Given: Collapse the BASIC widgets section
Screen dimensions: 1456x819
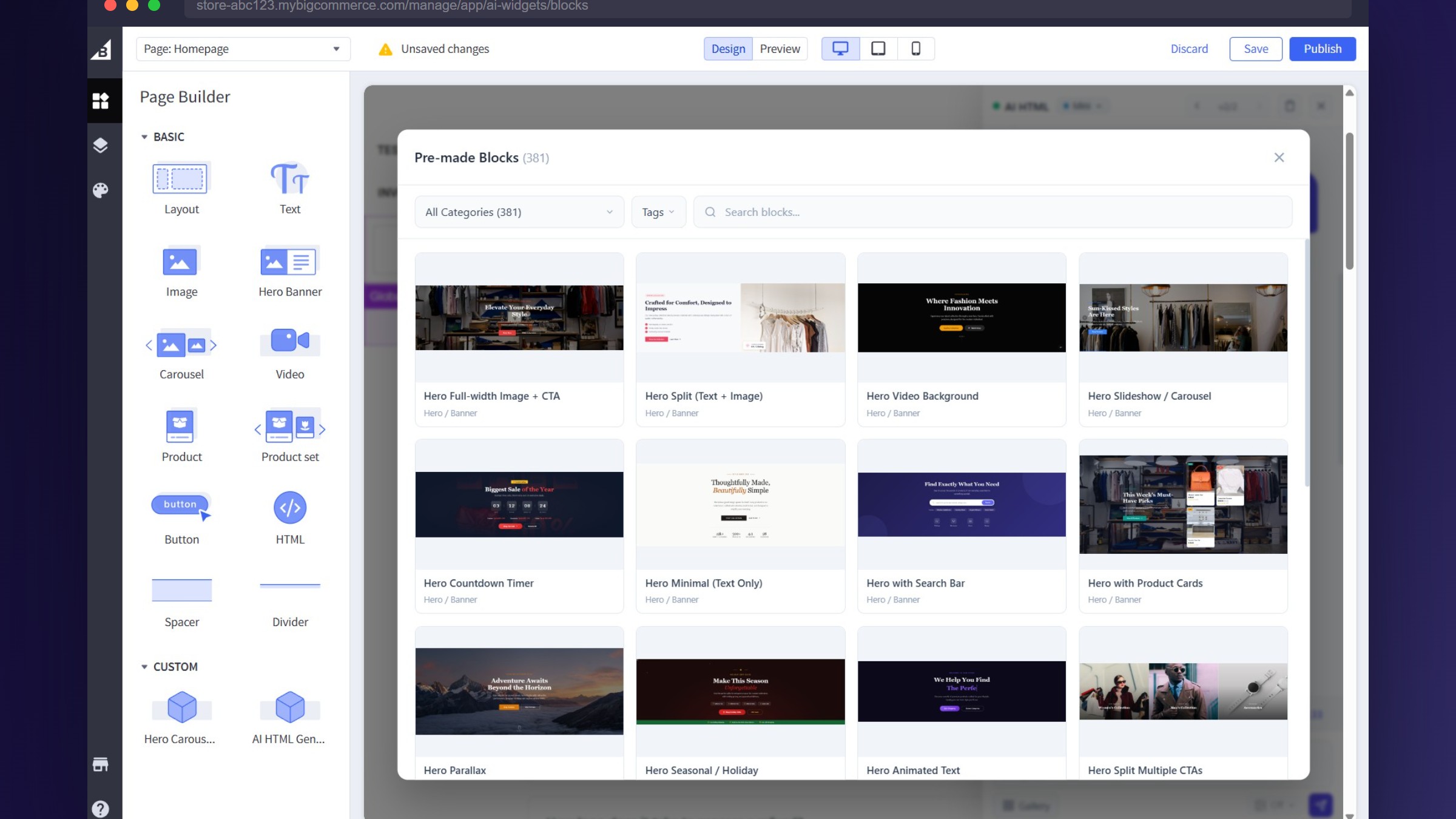Looking at the screenshot, I should click(x=144, y=137).
